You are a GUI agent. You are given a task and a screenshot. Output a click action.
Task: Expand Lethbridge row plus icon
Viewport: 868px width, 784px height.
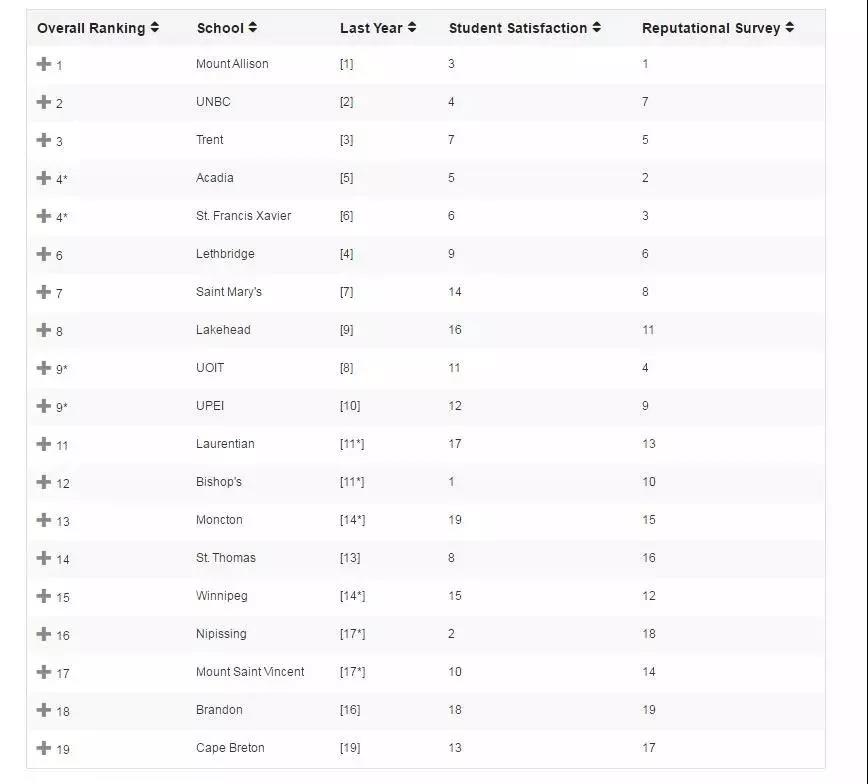click(43, 254)
